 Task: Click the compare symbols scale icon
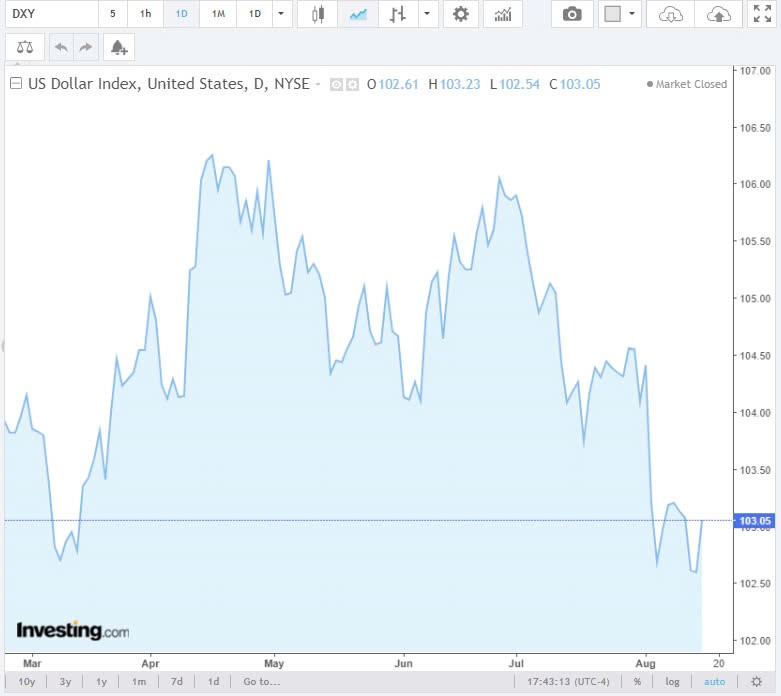pyautogui.click(x=24, y=48)
